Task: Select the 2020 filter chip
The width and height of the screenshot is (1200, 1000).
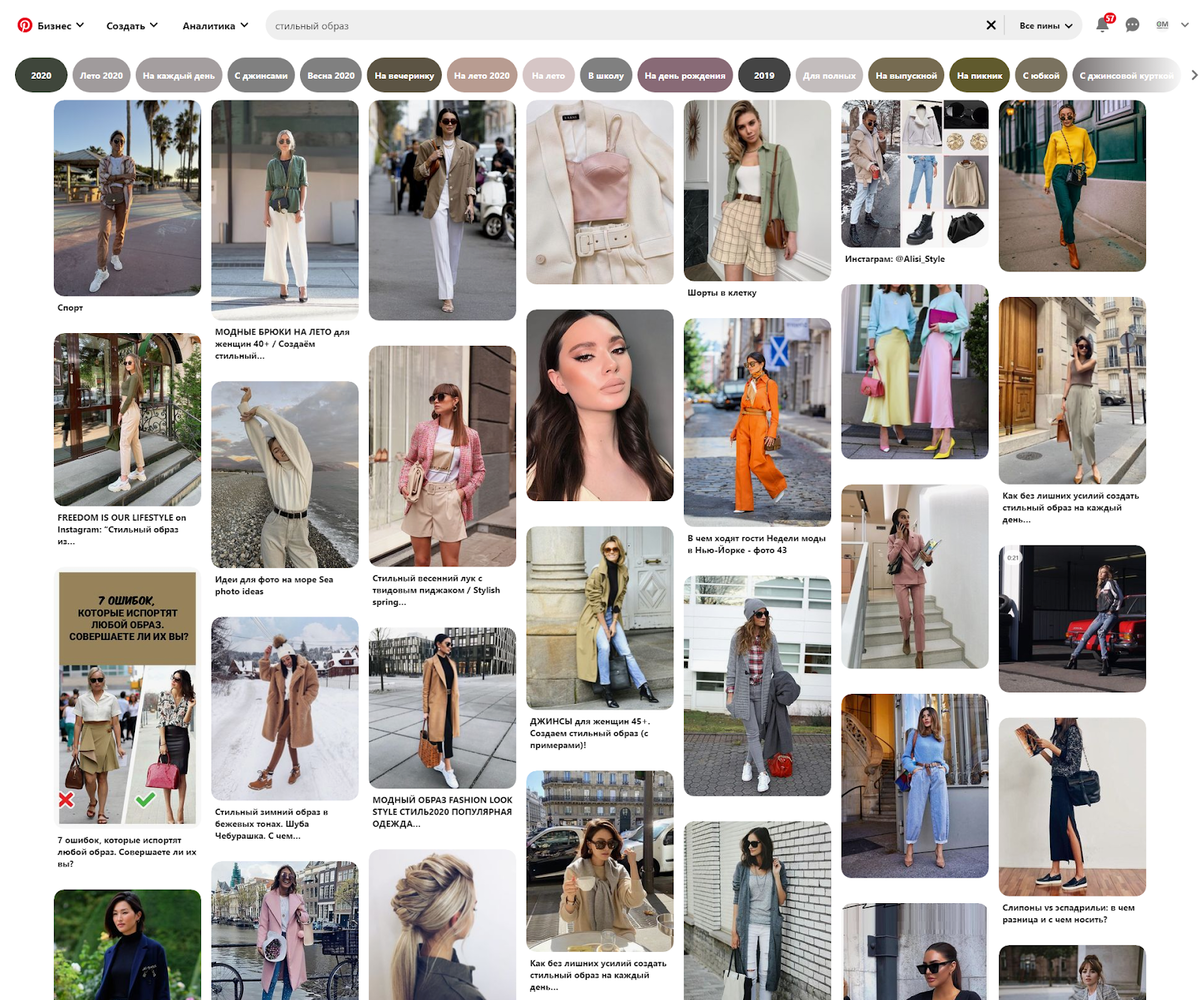Action: [41, 75]
